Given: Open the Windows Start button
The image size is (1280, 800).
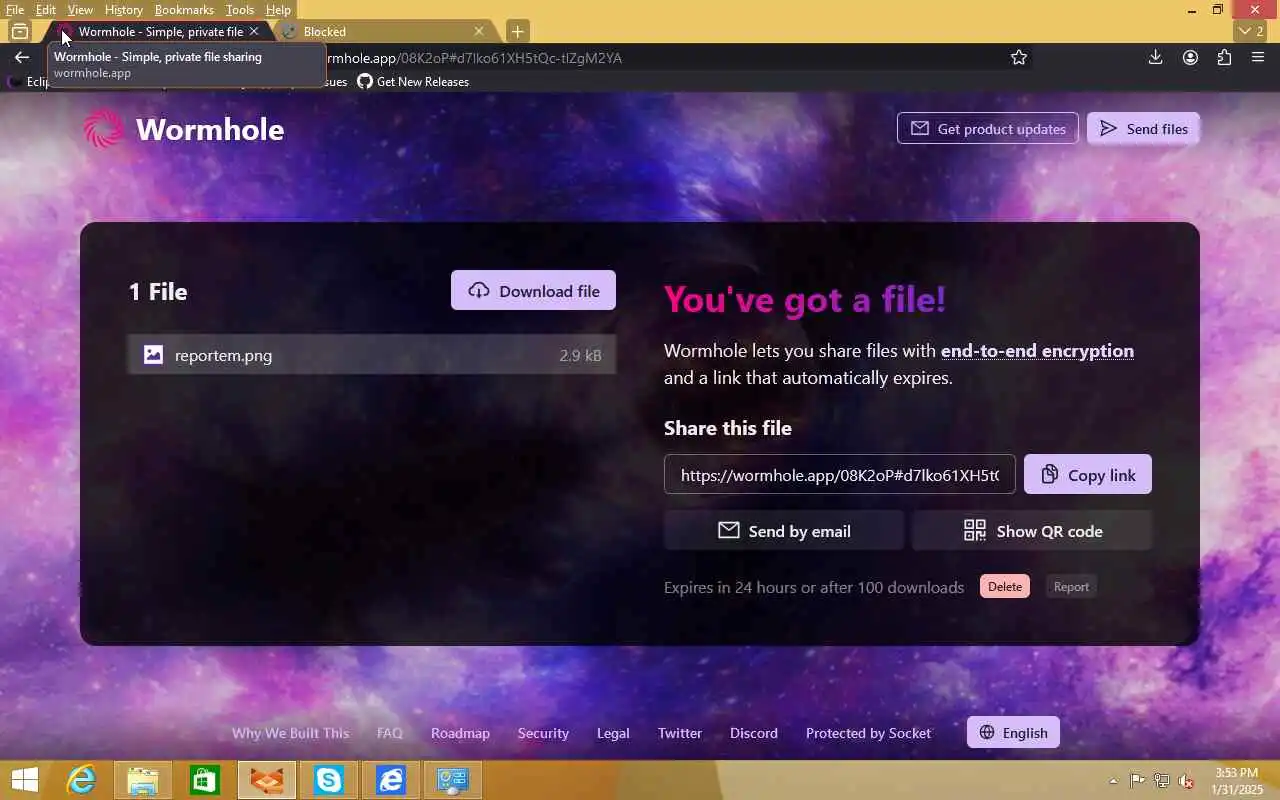Looking at the screenshot, I should (25, 780).
